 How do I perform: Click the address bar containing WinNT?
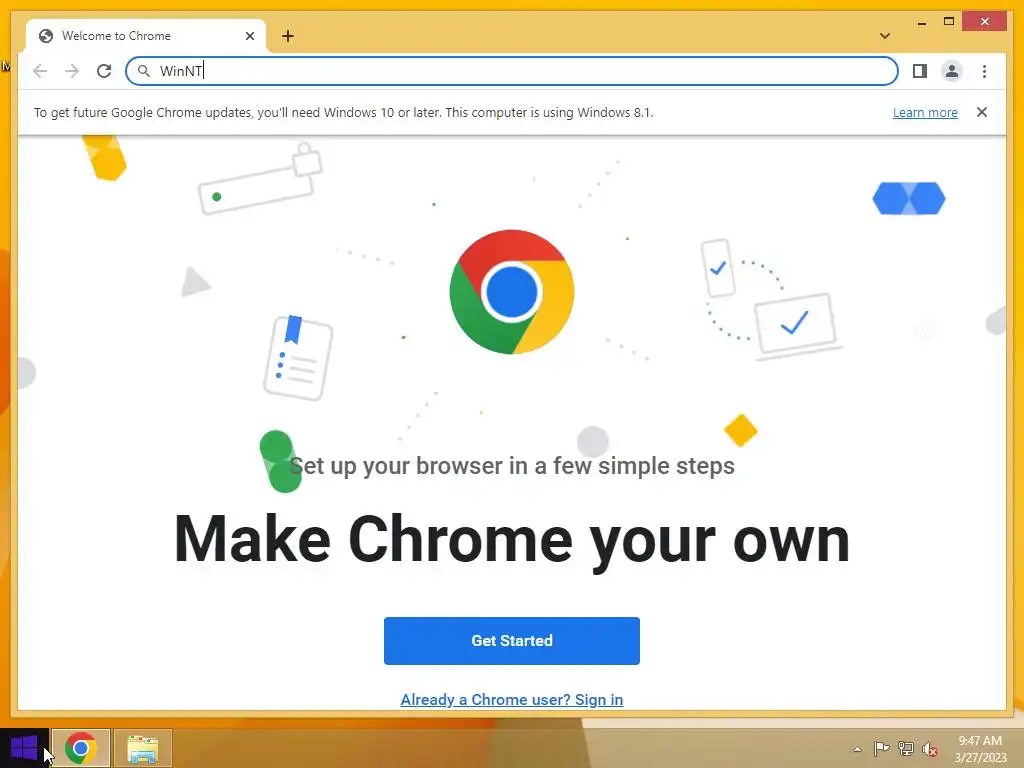tap(511, 71)
